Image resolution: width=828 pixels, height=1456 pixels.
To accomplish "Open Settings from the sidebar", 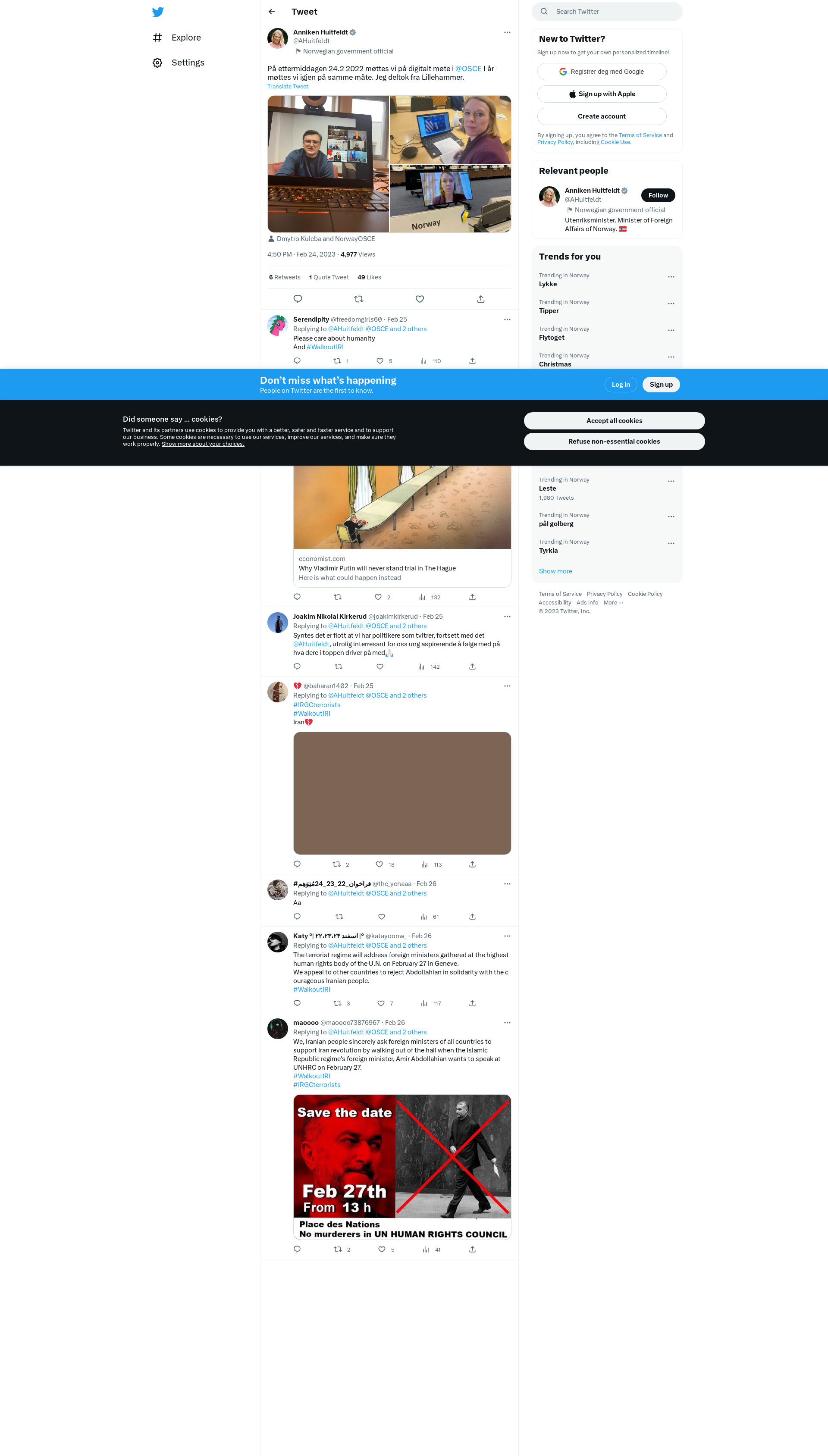I will click(179, 63).
